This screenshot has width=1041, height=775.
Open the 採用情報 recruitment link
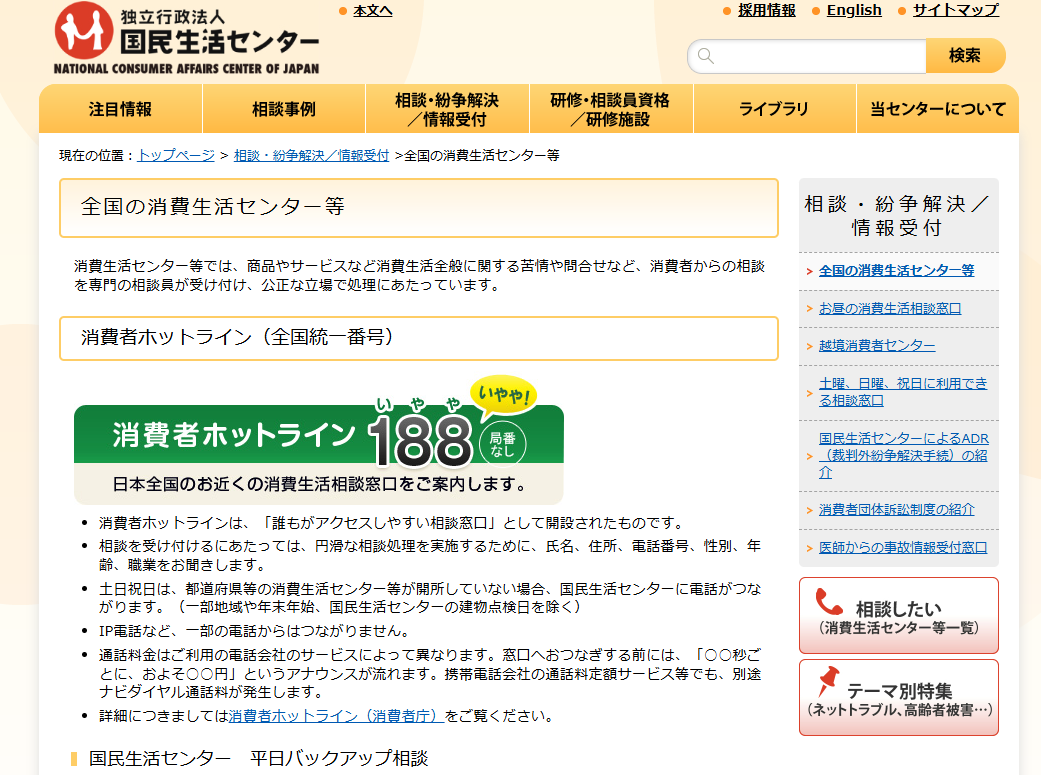766,10
